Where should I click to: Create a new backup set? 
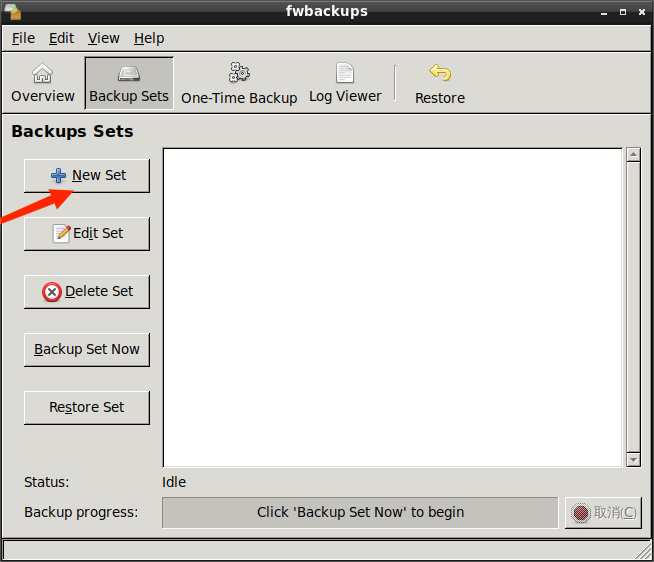[x=88, y=175]
